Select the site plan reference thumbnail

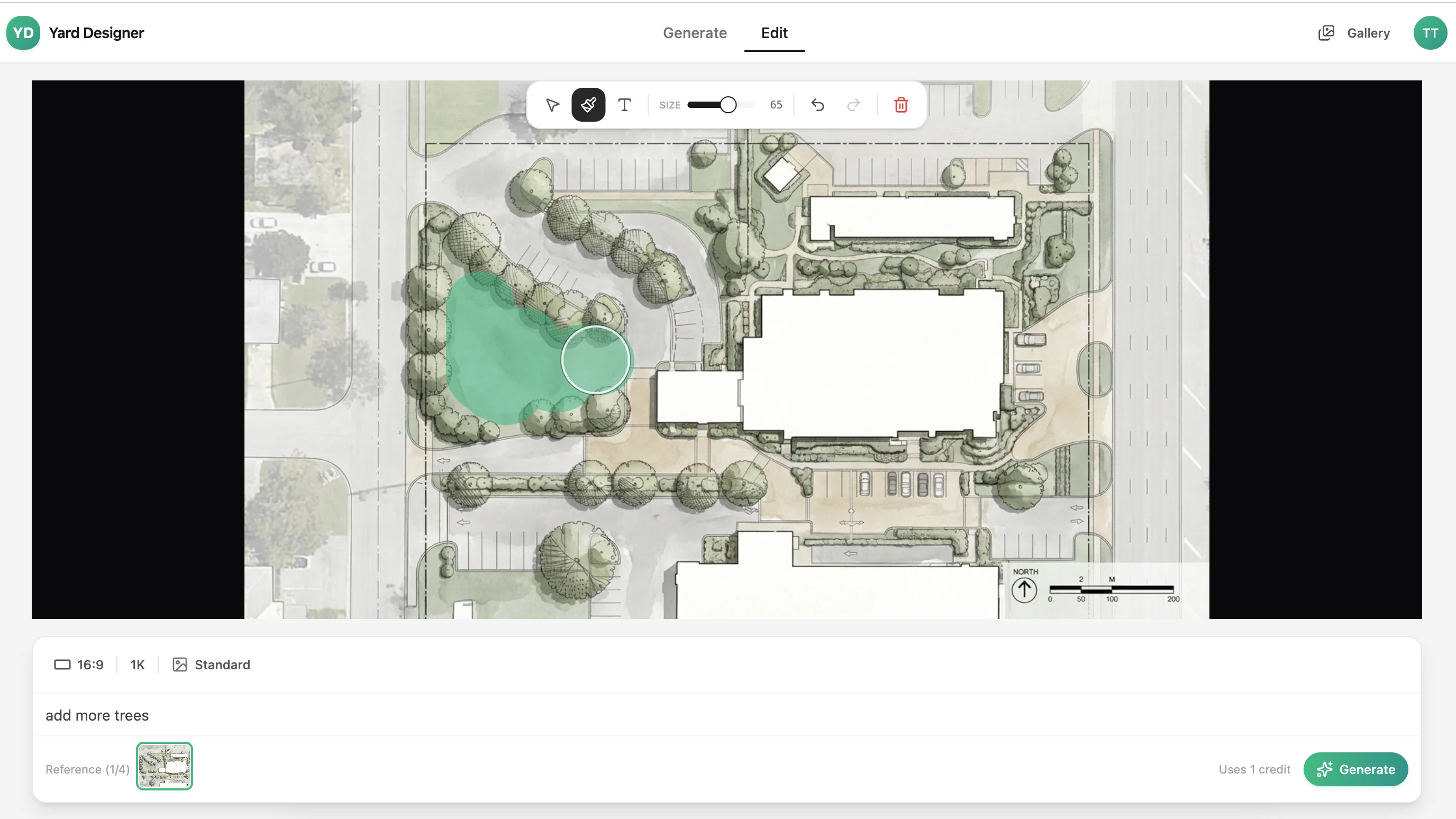(165, 767)
